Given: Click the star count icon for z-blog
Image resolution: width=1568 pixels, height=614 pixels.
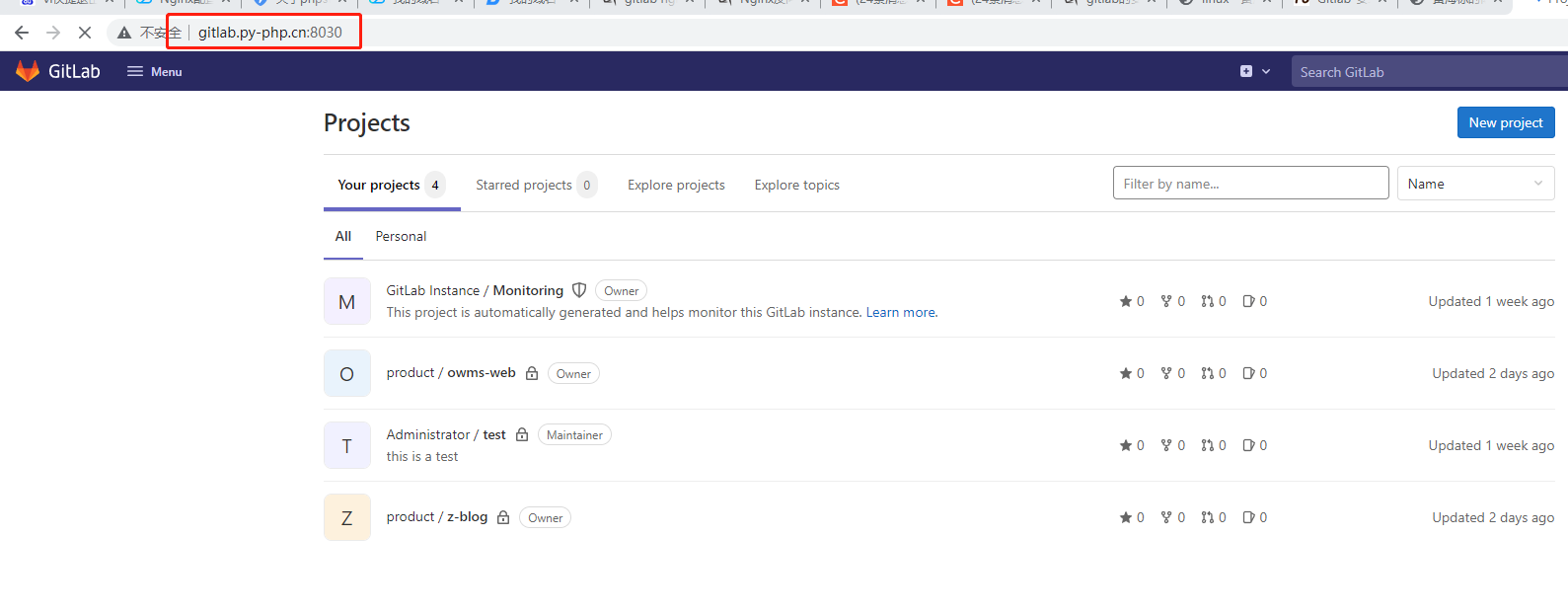Looking at the screenshot, I should 1126,517.
